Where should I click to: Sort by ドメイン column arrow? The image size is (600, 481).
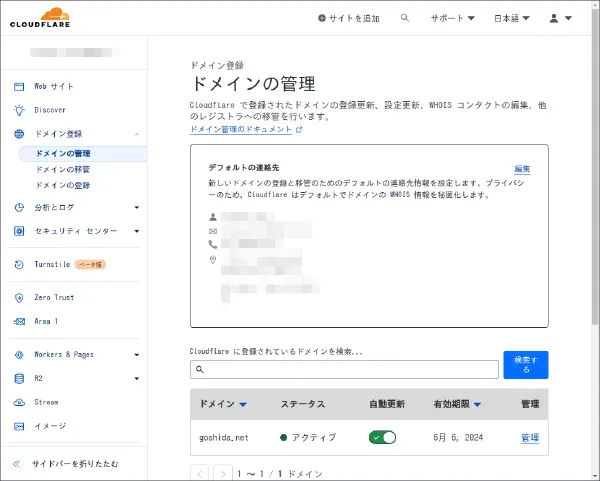click(243, 404)
